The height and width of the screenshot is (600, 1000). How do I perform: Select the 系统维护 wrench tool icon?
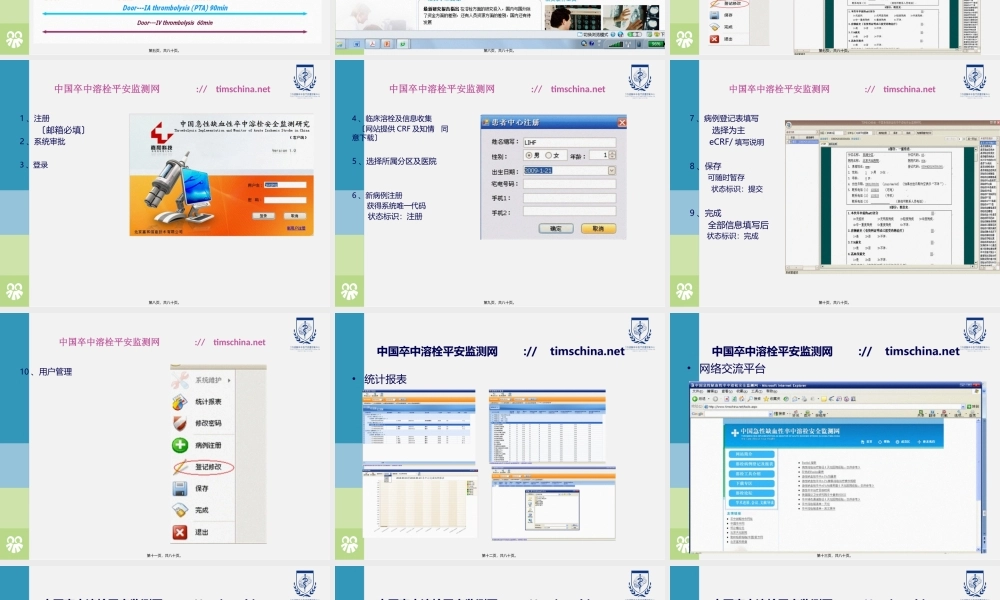click(x=178, y=379)
